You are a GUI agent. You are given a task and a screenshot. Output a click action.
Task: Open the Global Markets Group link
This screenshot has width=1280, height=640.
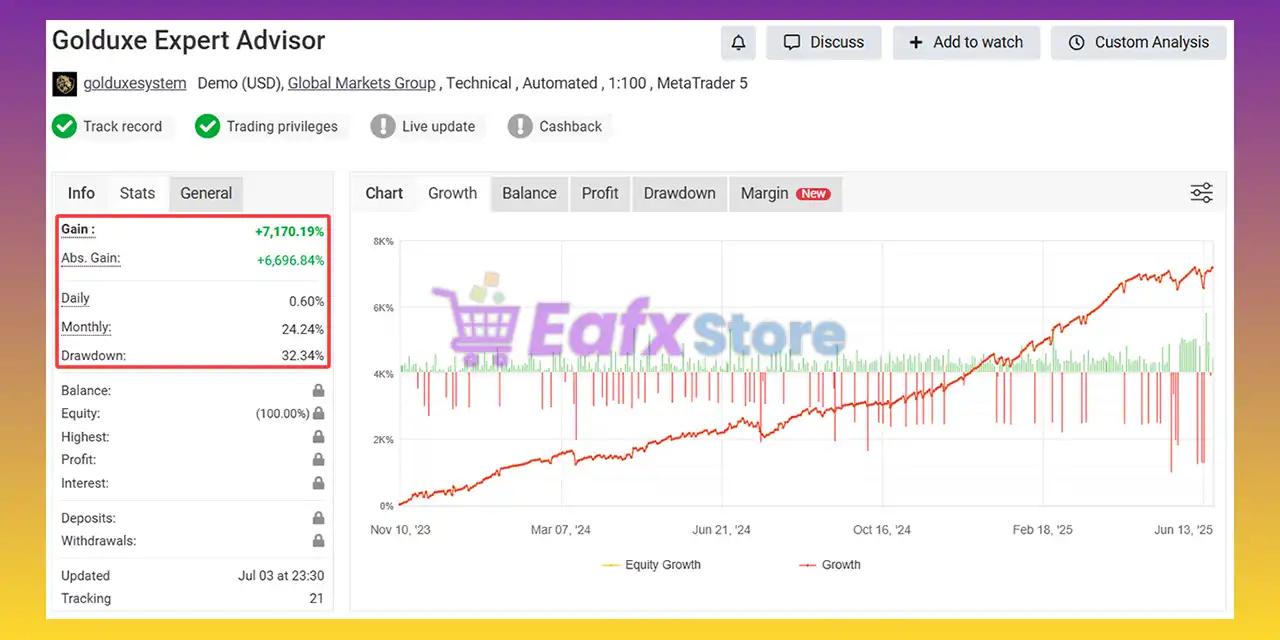coord(361,84)
